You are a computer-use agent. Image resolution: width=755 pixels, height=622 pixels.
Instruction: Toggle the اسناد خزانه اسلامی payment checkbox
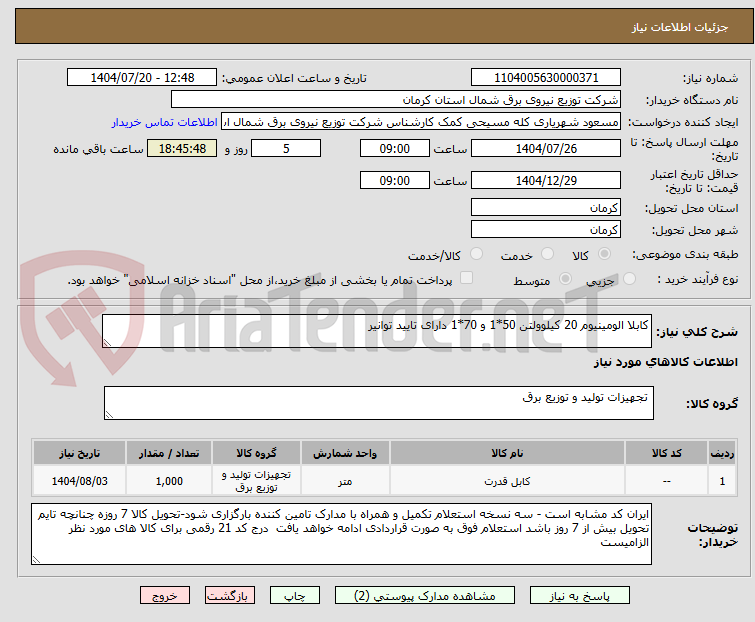coord(466,278)
